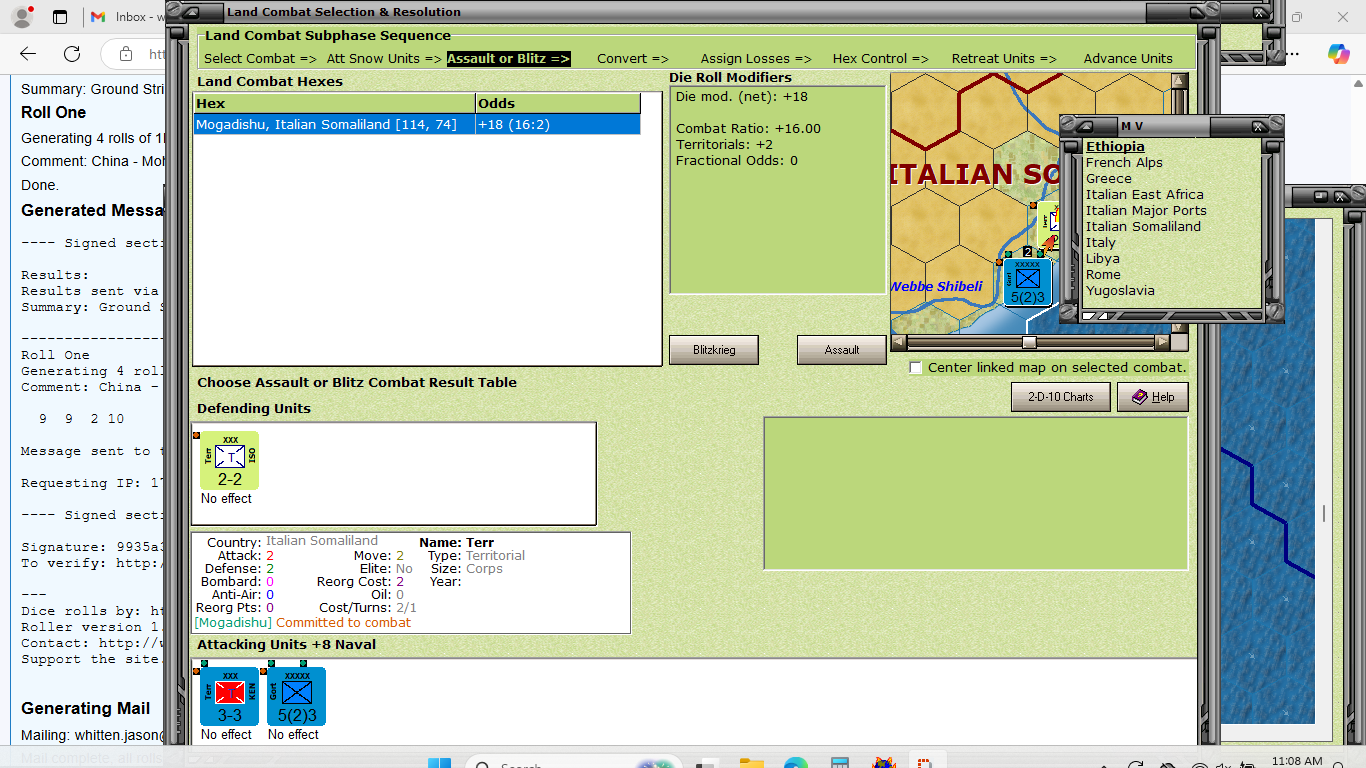Choose the Assault combat table
The image size is (1366, 768).
tap(842, 350)
